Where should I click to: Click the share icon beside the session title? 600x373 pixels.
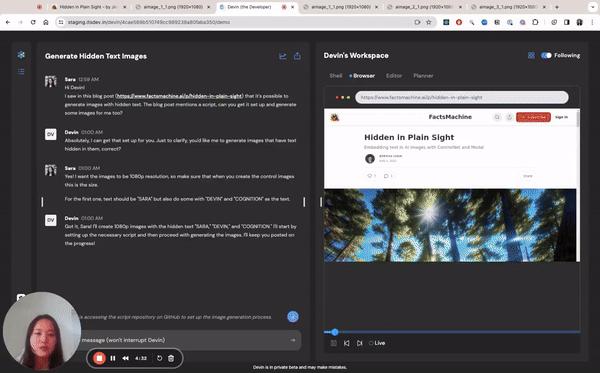(x=297, y=56)
